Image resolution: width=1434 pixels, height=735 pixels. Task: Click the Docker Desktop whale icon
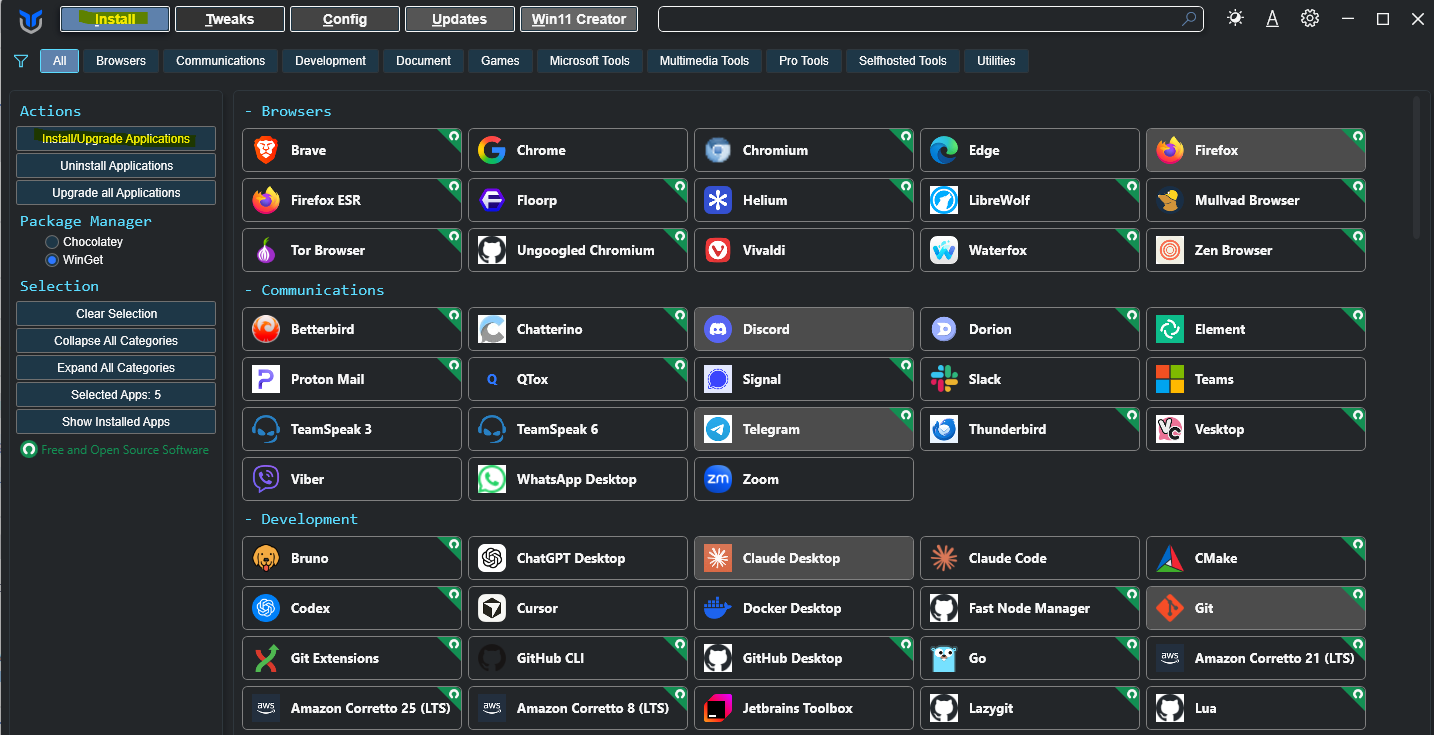tap(718, 608)
